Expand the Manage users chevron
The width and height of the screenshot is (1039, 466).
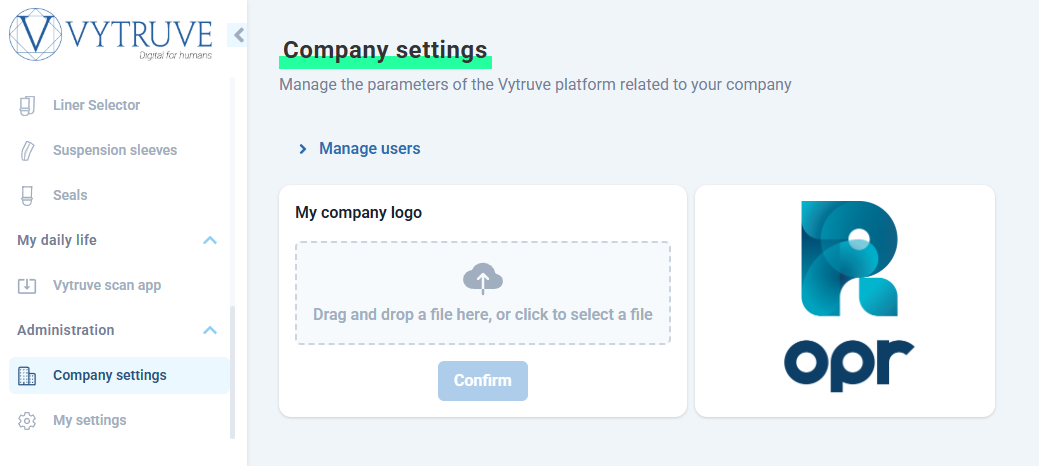pos(302,149)
